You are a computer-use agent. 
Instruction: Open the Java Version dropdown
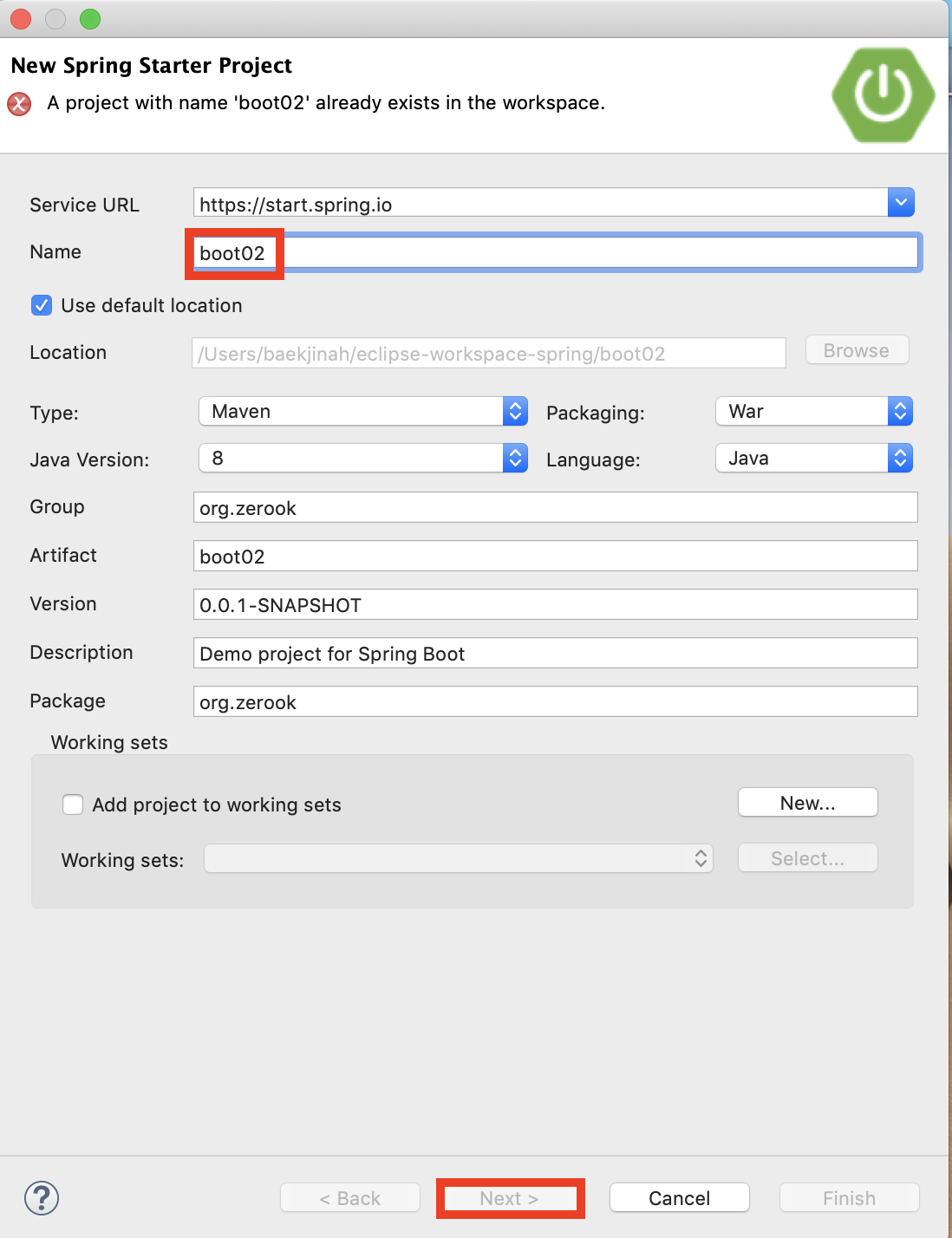pyautogui.click(x=363, y=458)
